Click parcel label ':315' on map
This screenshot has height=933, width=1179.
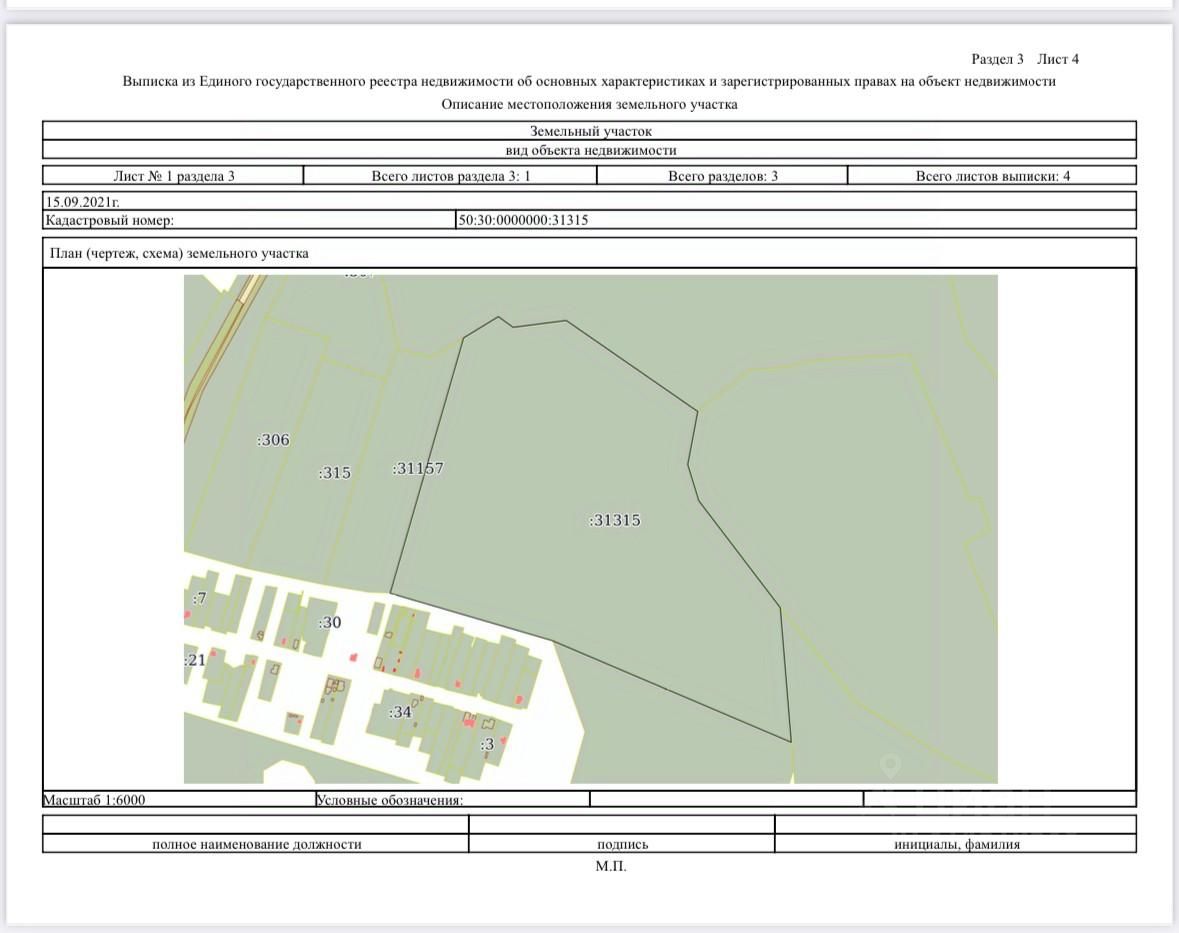tap(335, 473)
